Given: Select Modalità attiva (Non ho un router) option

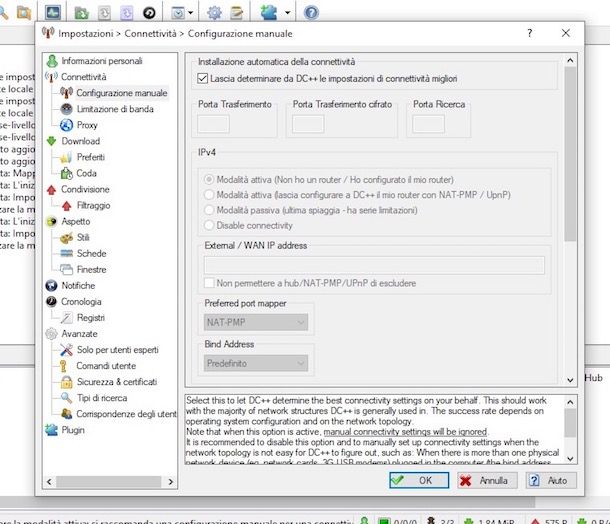Looking at the screenshot, I should point(209,179).
